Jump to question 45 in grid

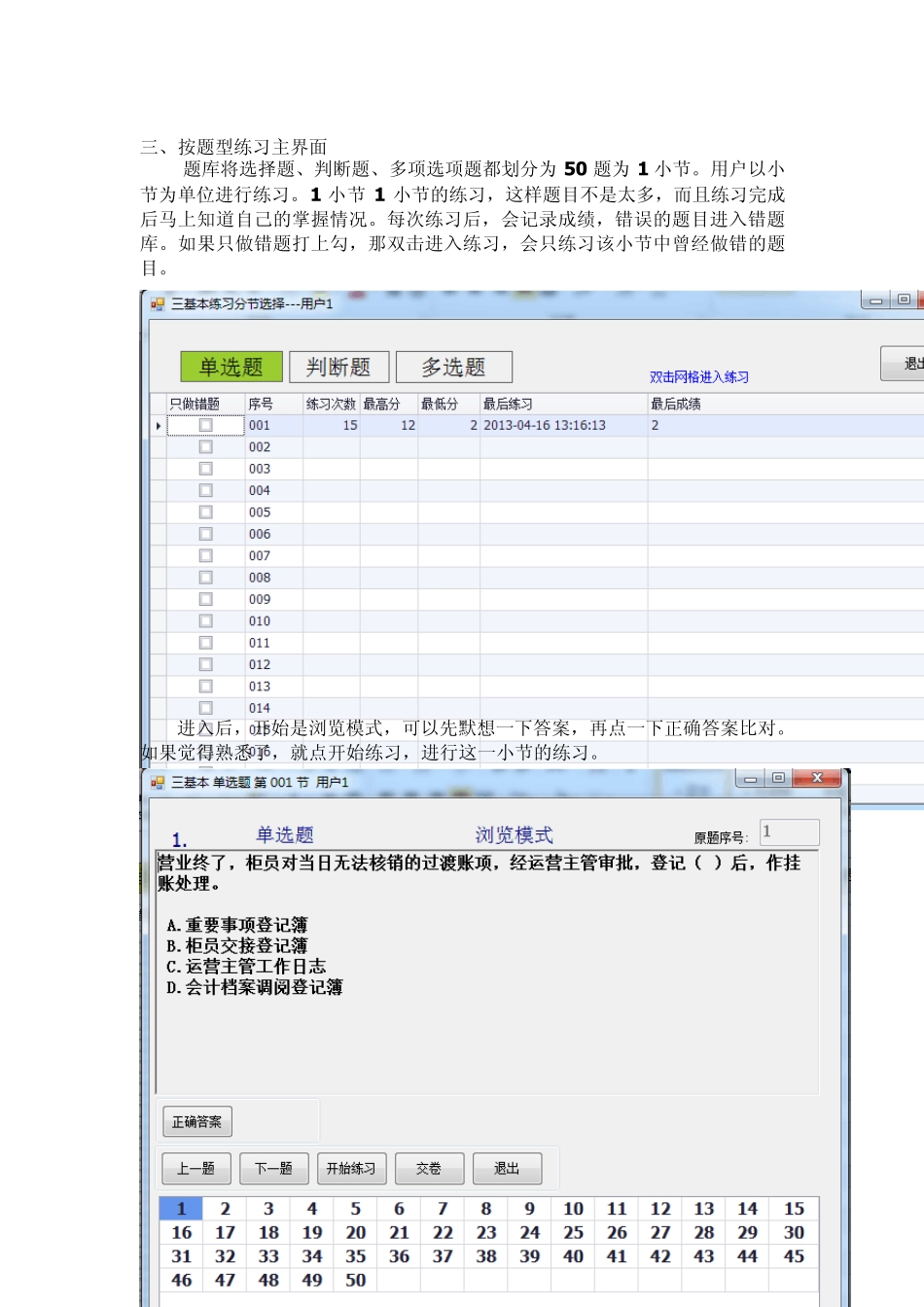click(x=794, y=1256)
